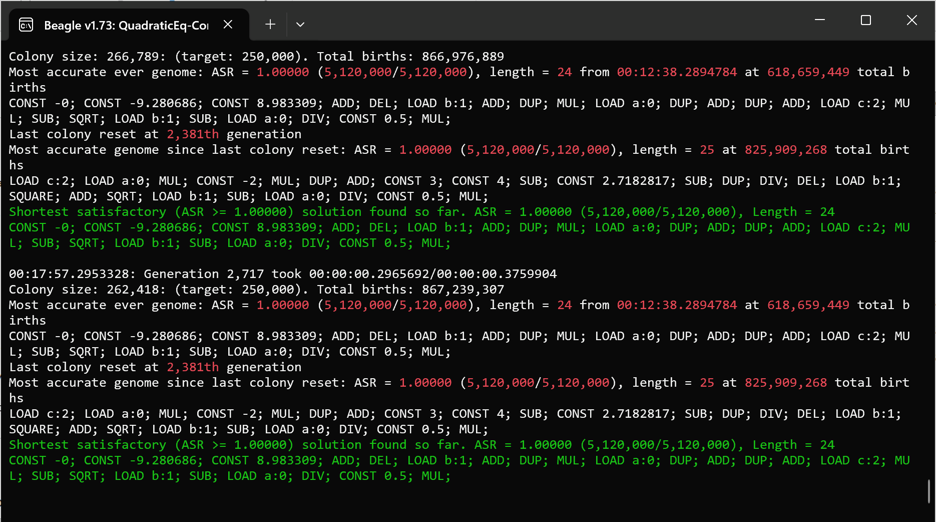The image size is (936, 522).
Task: Click first 'Last colony reset at' line
Action: click(x=155, y=134)
